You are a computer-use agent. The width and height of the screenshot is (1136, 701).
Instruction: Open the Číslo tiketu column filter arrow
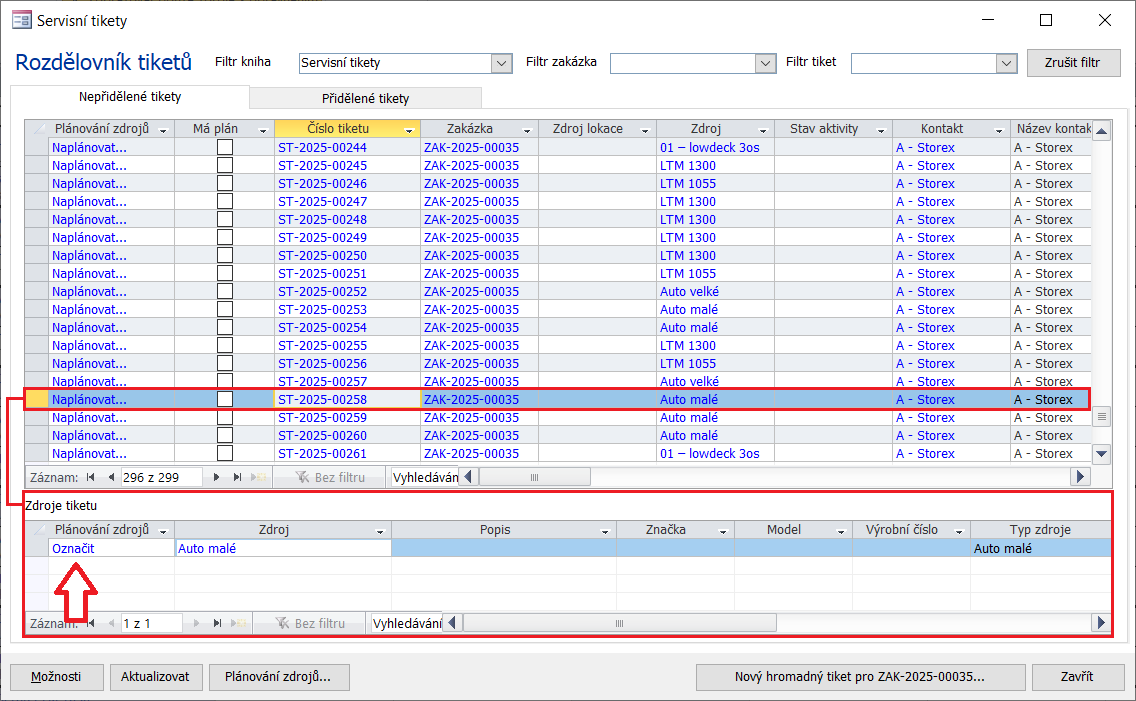[409, 130]
